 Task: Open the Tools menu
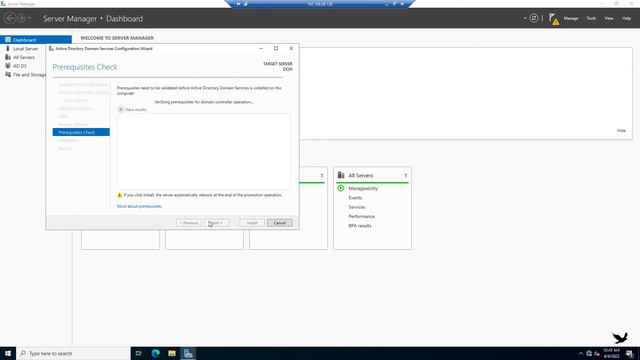[591, 18]
